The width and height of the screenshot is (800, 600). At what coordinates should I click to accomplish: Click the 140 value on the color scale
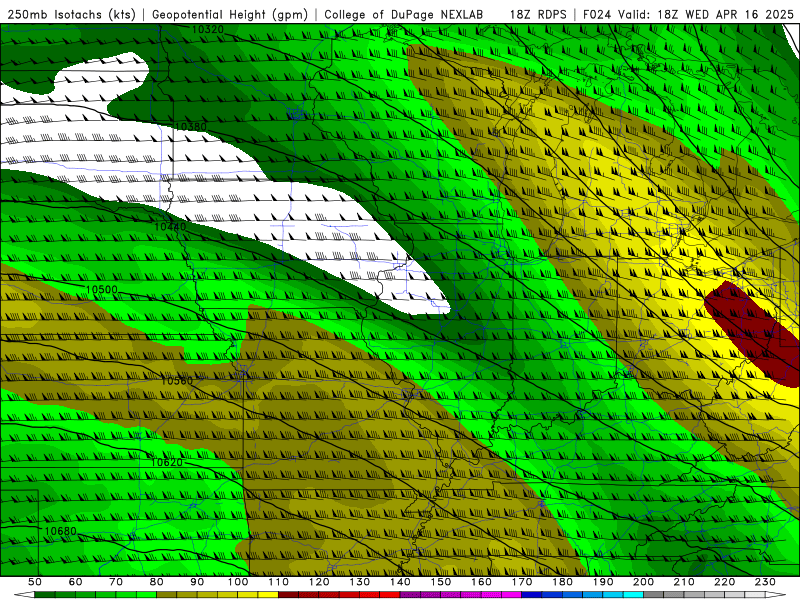[x=400, y=582]
